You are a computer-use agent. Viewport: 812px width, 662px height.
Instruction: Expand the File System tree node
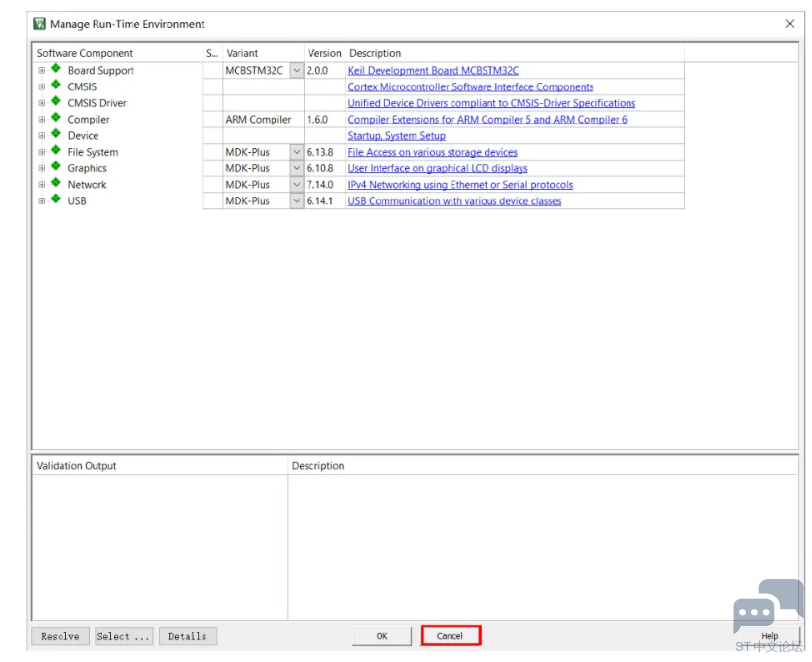tap(42, 152)
